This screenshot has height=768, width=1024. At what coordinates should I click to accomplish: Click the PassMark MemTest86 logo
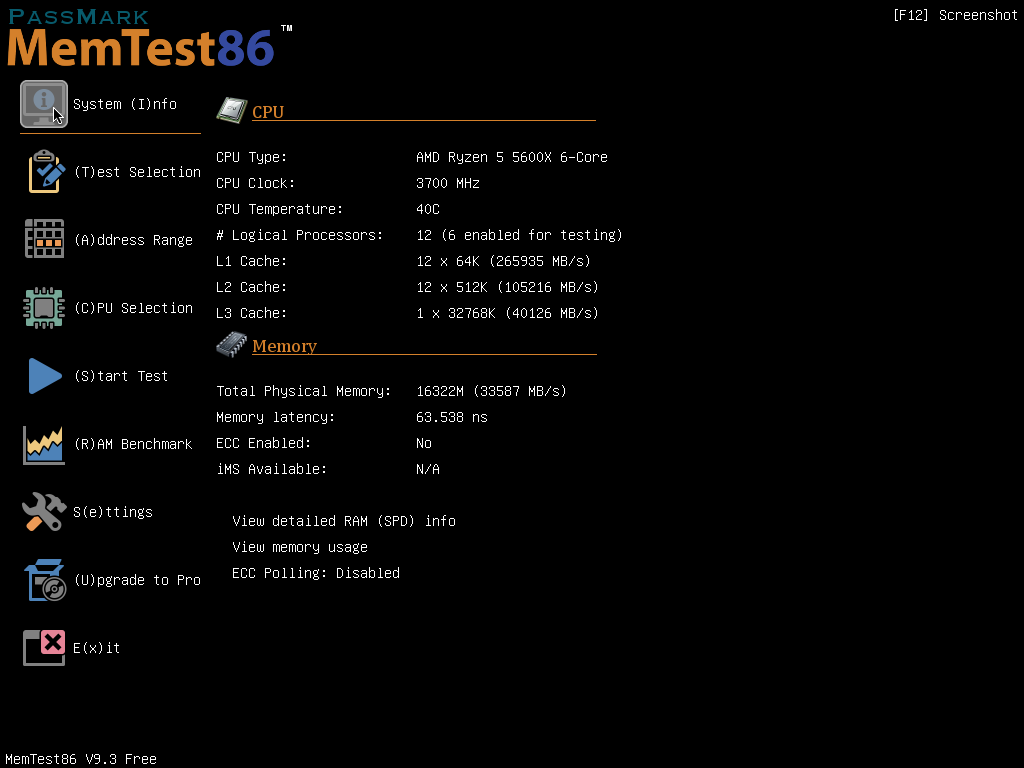150,38
